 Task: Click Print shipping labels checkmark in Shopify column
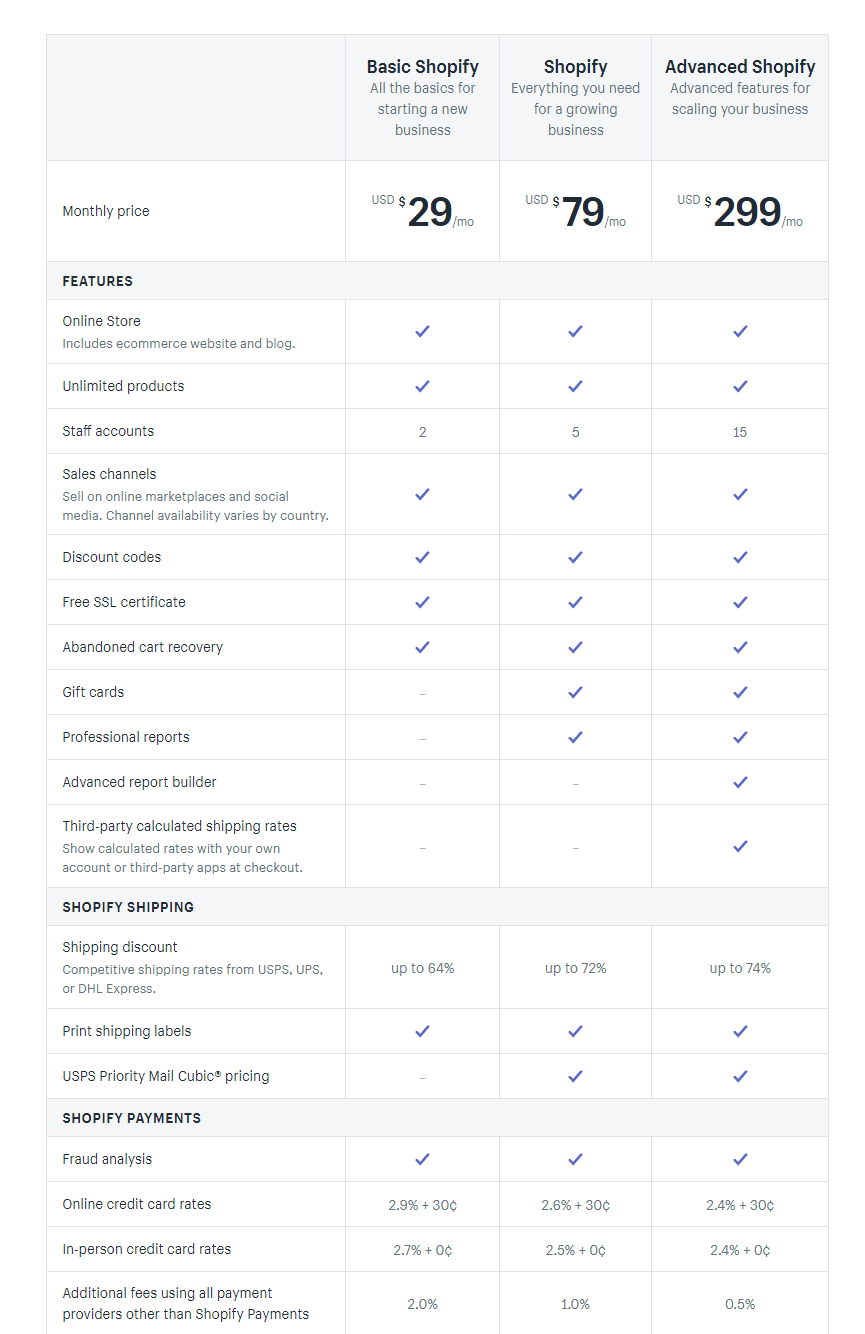pos(575,1031)
